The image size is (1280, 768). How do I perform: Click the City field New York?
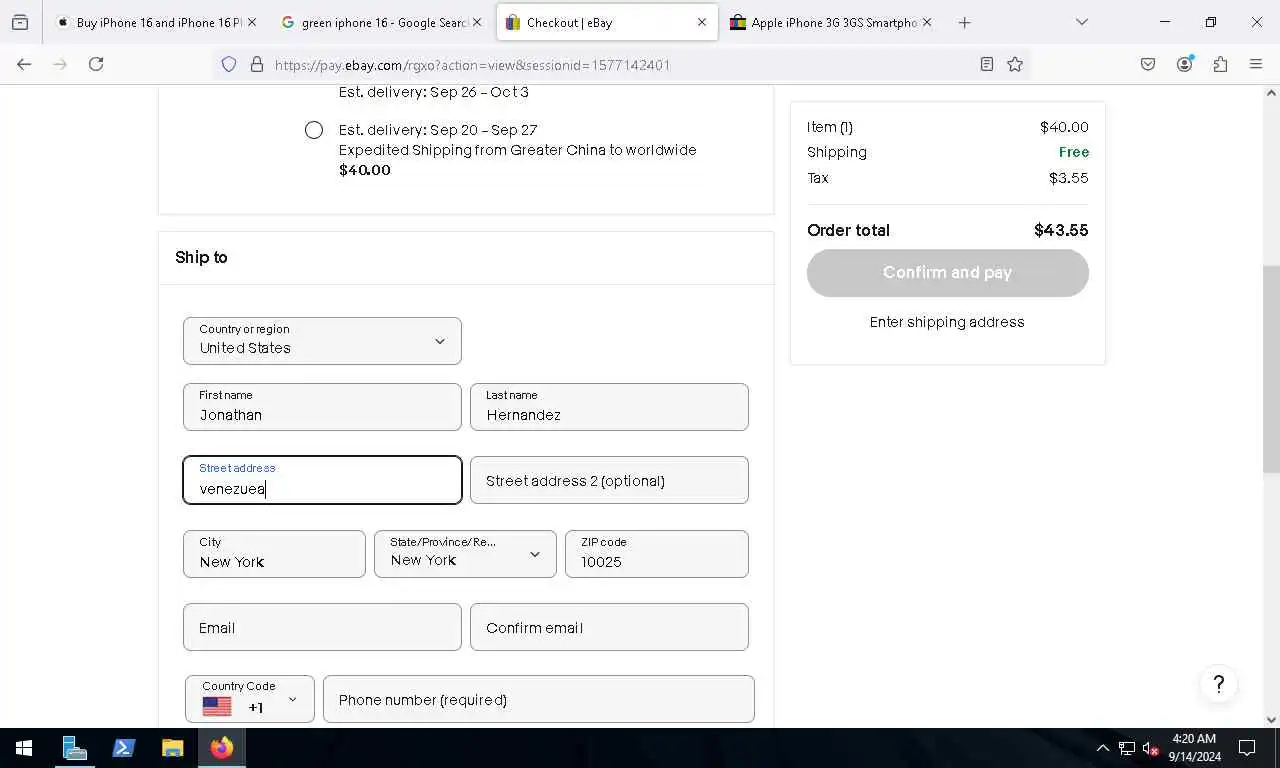click(x=274, y=554)
